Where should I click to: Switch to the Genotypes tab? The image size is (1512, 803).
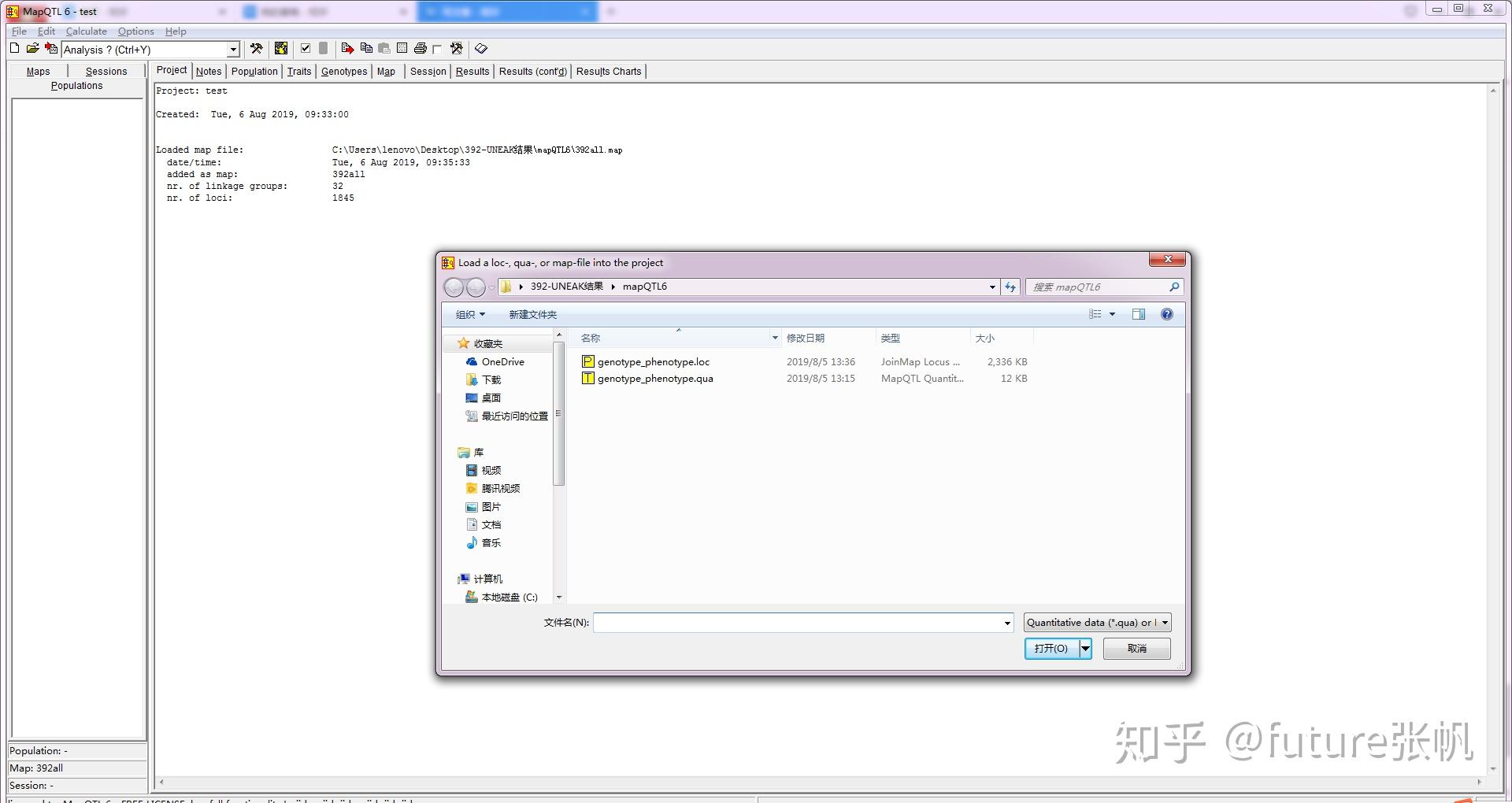click(344, 71)
